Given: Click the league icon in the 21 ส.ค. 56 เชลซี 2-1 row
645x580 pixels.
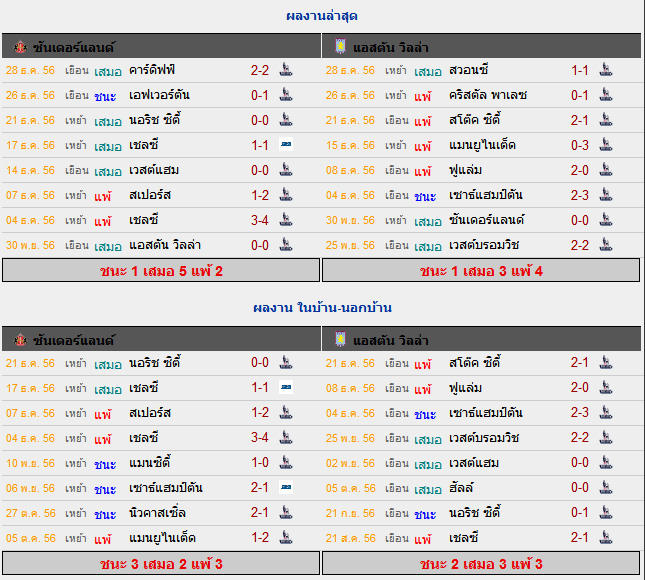Looking at the screenshot, I should 606,538.
